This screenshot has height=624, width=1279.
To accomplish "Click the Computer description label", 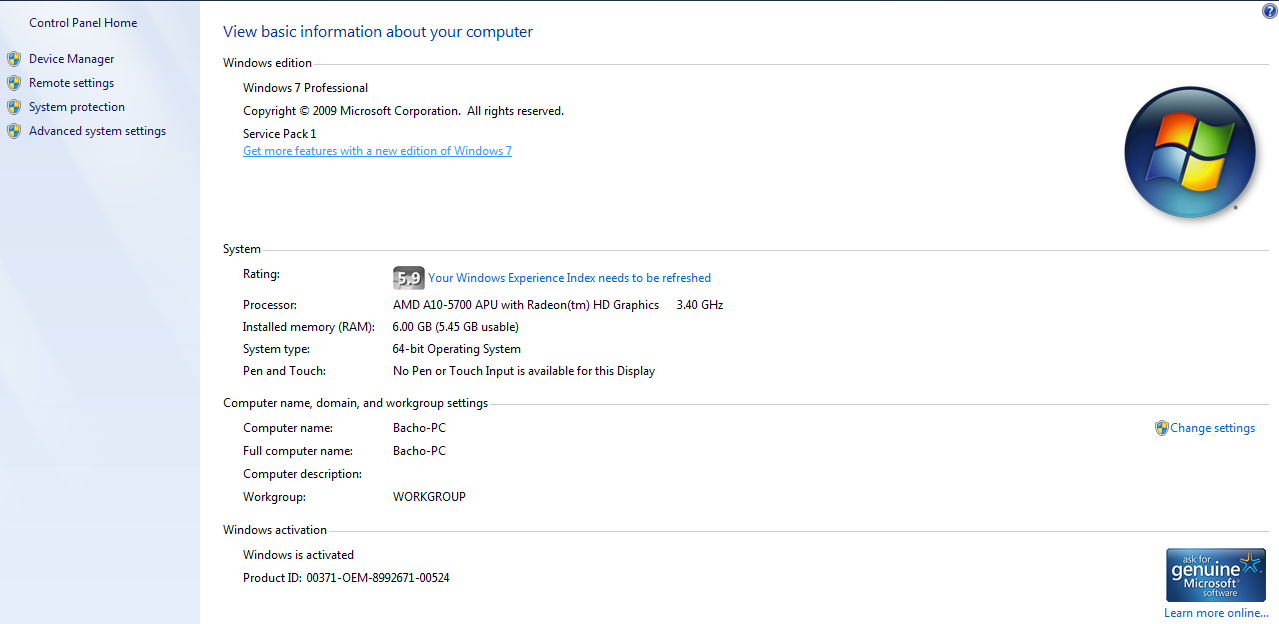I will 302,474.
